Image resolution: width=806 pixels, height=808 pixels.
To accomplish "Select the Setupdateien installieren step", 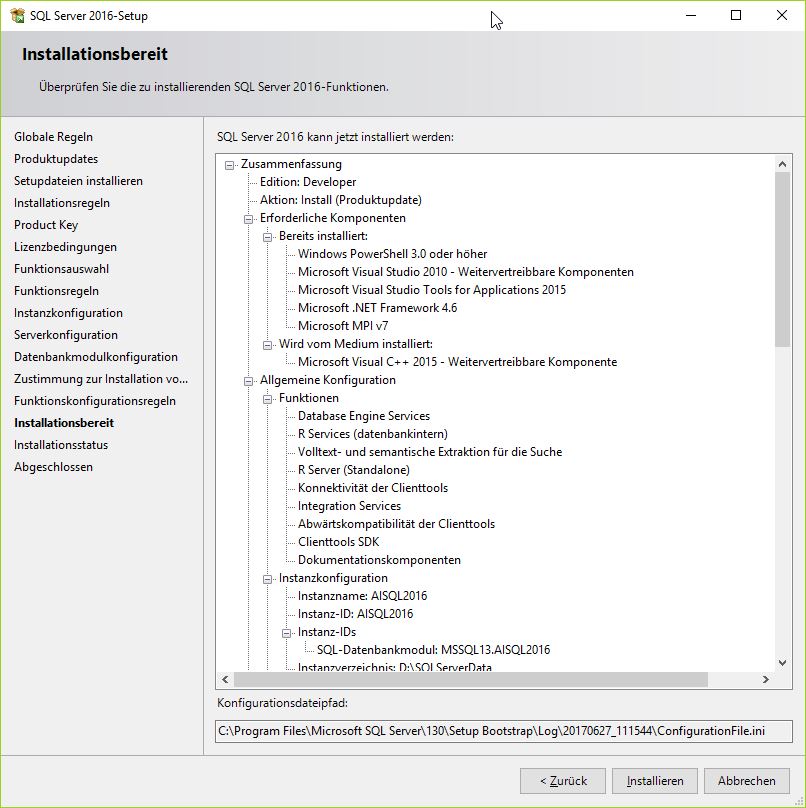I will 78,181.
